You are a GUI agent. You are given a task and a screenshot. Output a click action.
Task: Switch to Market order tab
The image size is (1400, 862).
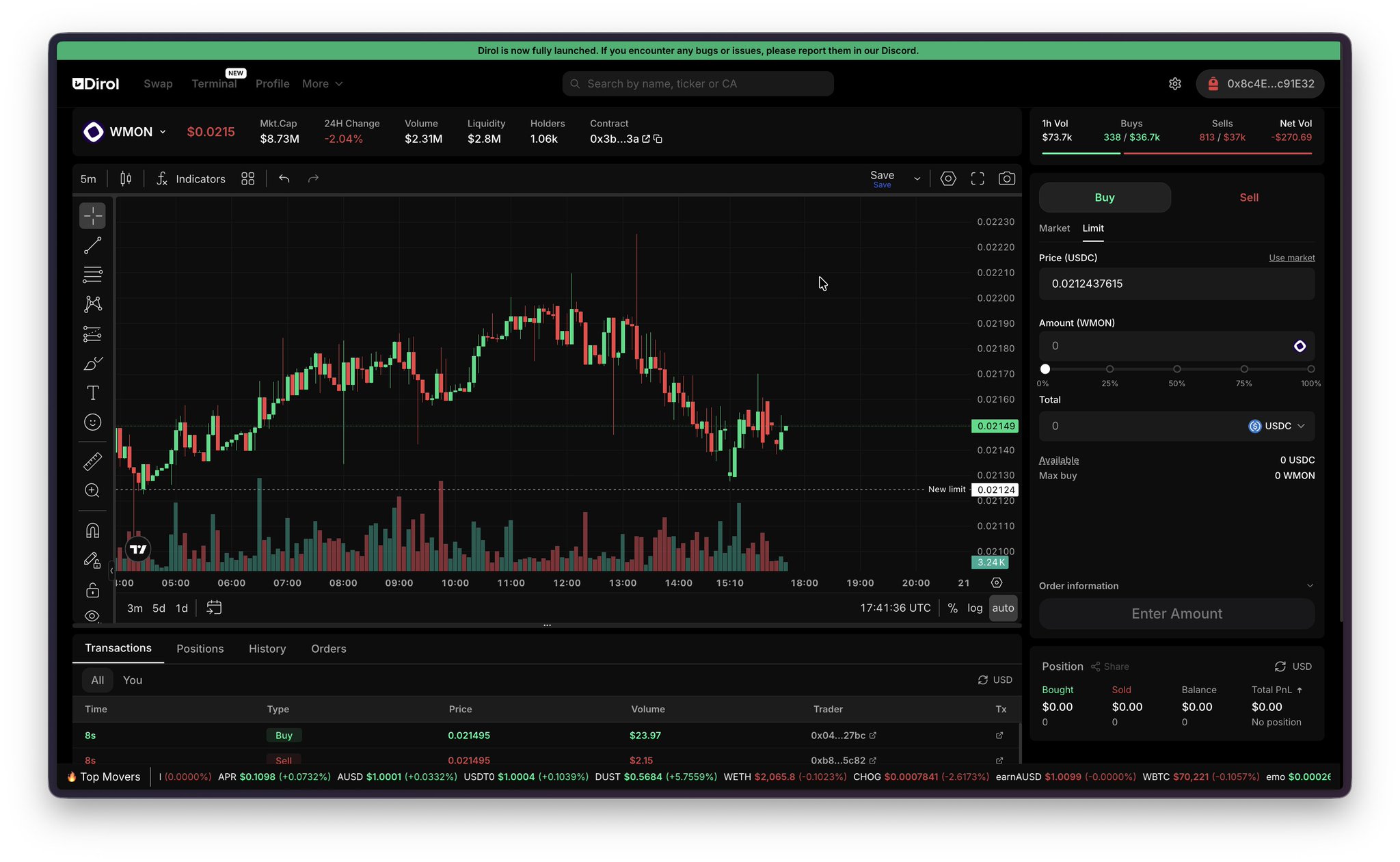point(1054,228)
